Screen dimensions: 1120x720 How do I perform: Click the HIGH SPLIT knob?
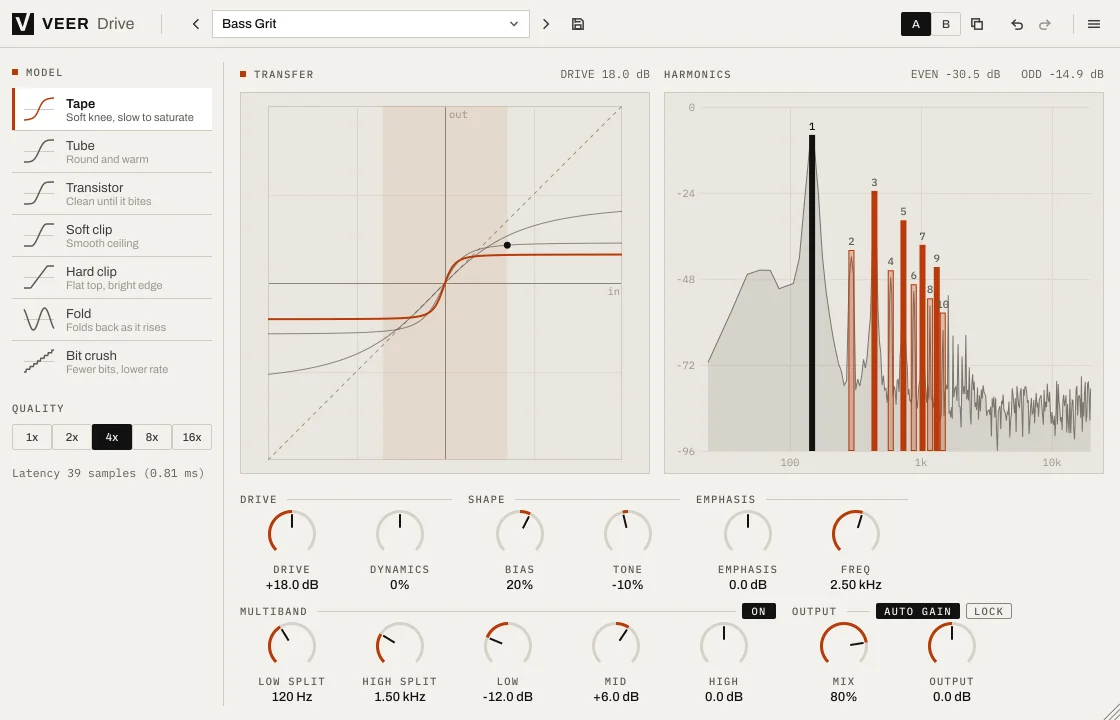(x=400, y=645)
